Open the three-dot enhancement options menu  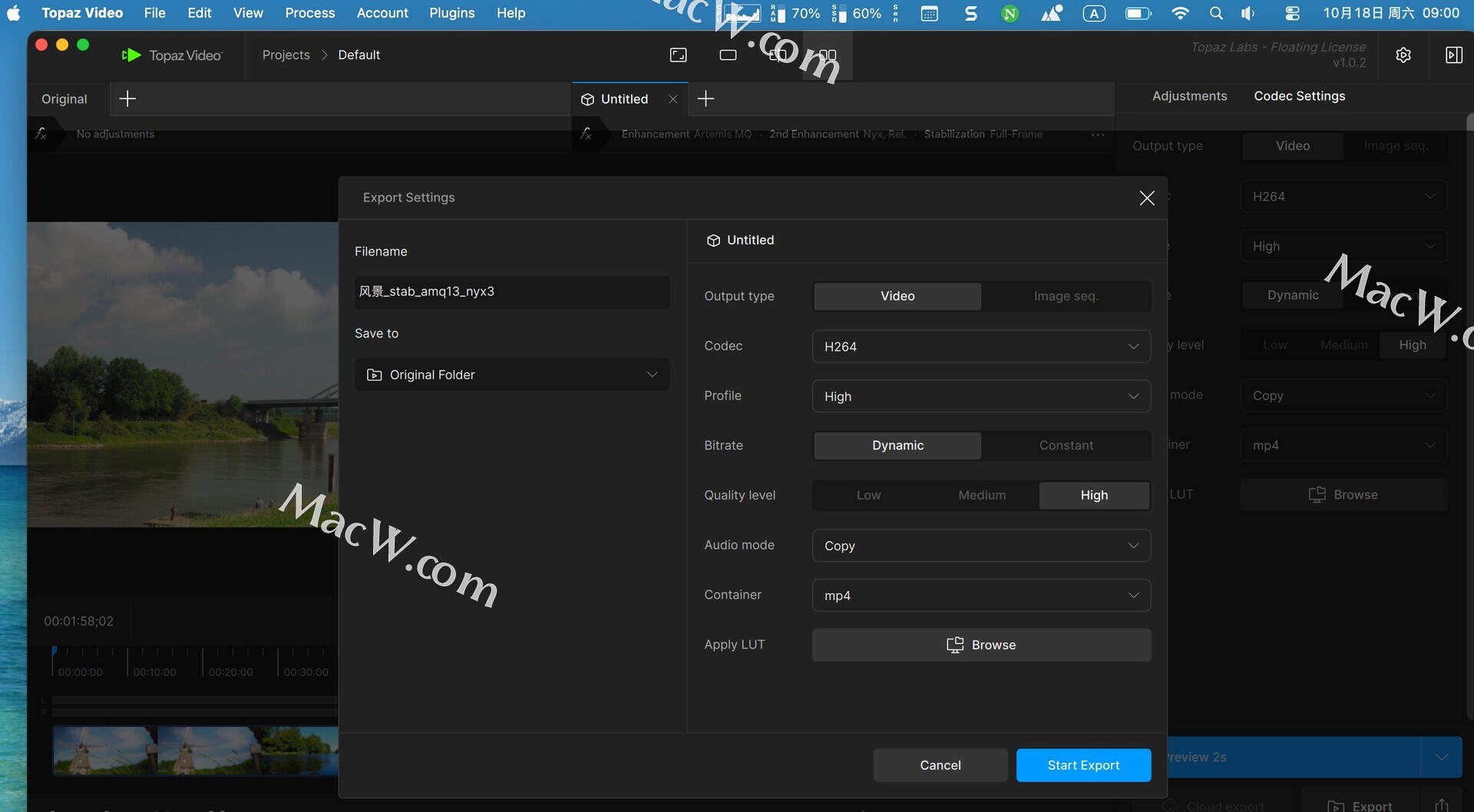[x=1098, y=134]
